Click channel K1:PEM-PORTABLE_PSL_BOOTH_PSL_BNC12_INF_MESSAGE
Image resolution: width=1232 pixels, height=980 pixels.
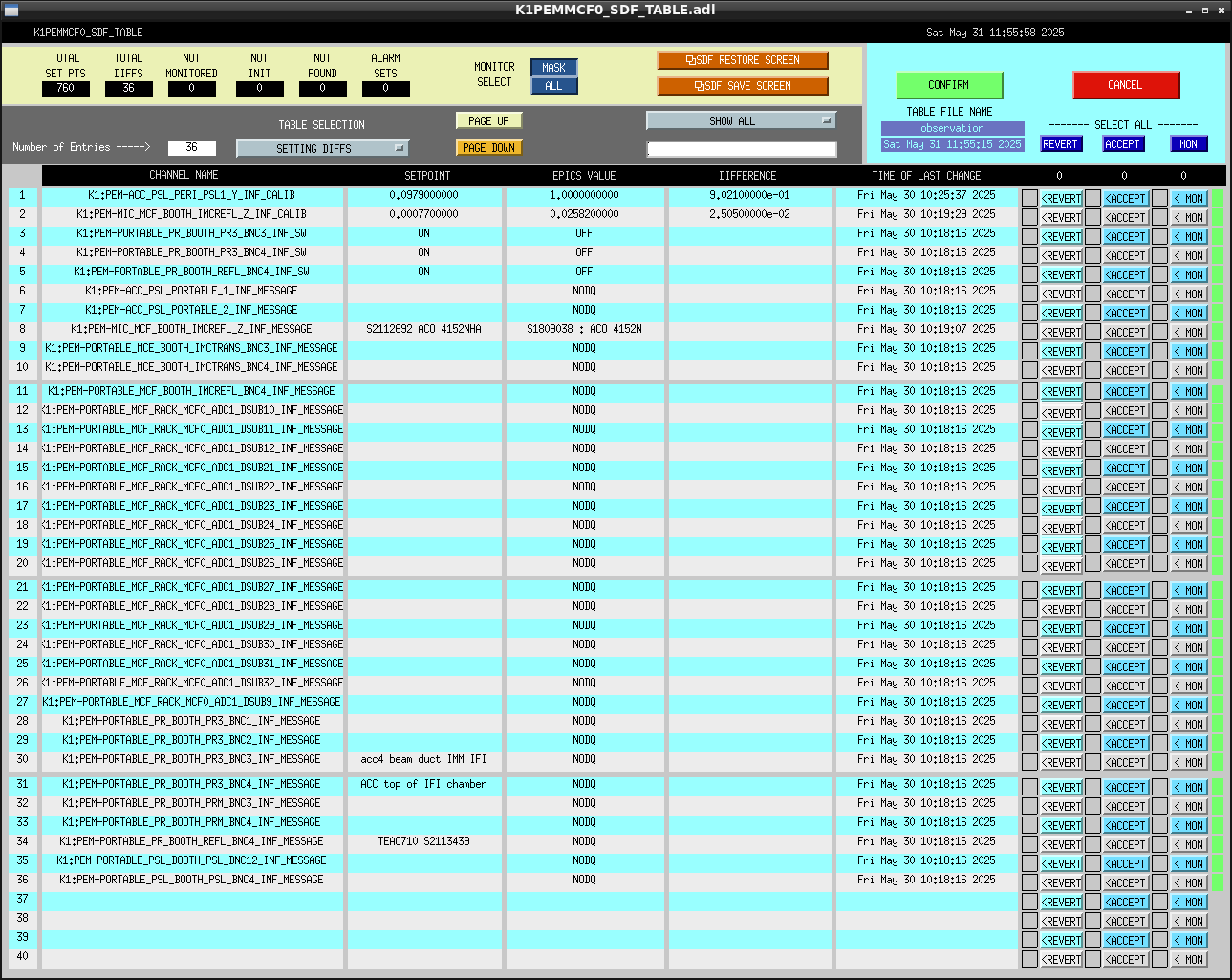click(191, 860)
